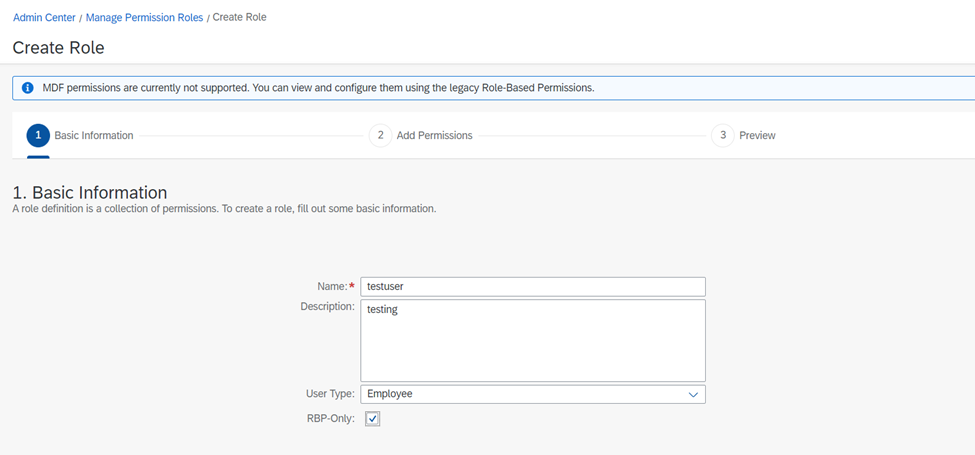975x455 pixels.
Task: Open the User Type Employee combo box
Action: (533, 394)
